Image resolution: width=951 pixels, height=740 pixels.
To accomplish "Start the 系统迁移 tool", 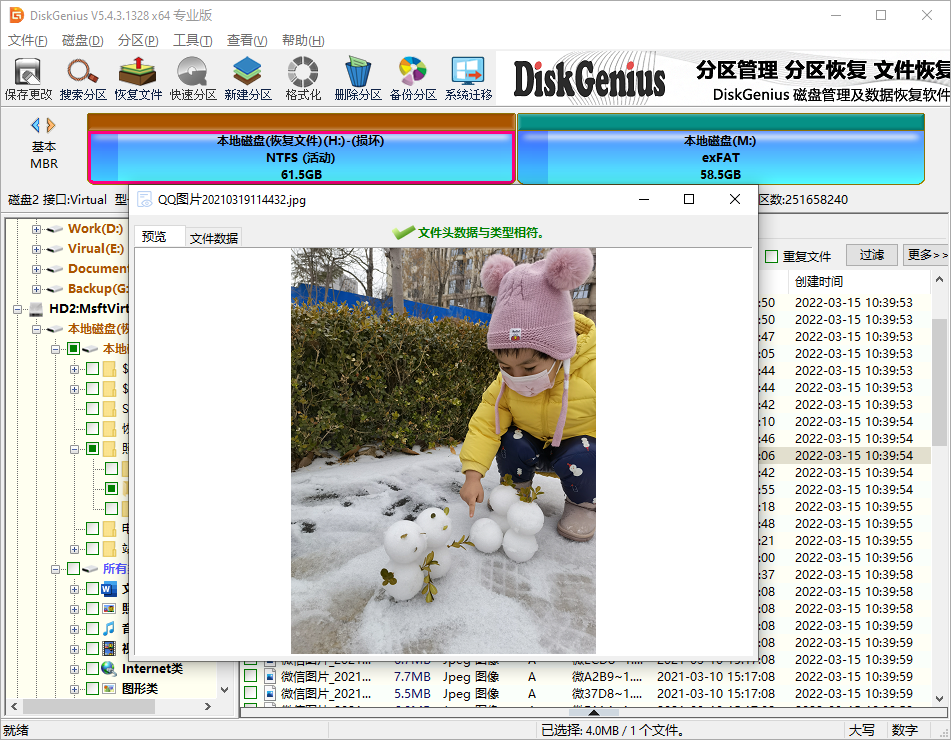I will click(468, 78).
